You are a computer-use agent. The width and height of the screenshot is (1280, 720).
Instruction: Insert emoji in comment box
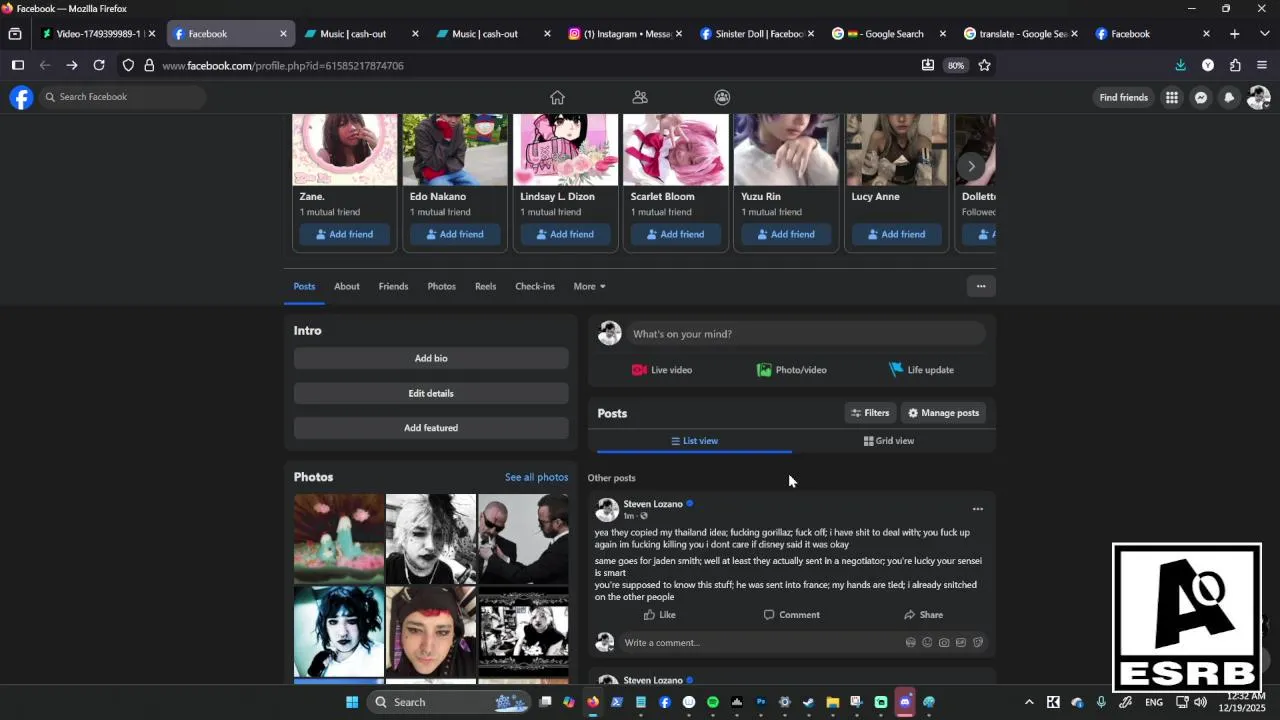point(927,643)
